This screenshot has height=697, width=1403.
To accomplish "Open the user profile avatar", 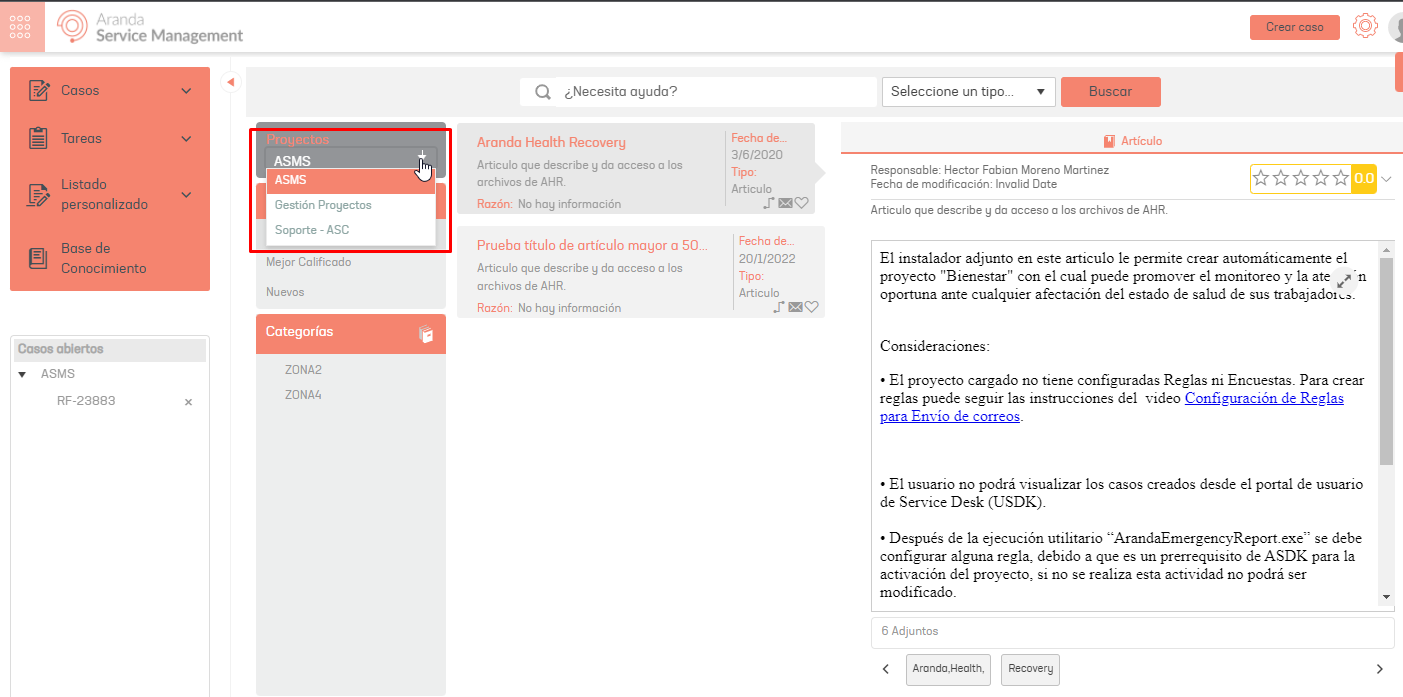I will 1396,27.
